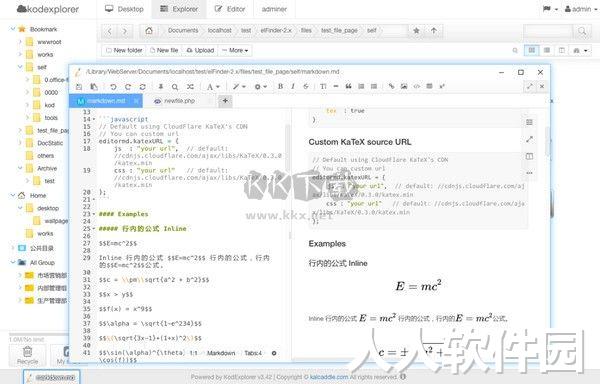Click the Upload button
The height and width of the screenshot is (384, 600).
[200, 50]
